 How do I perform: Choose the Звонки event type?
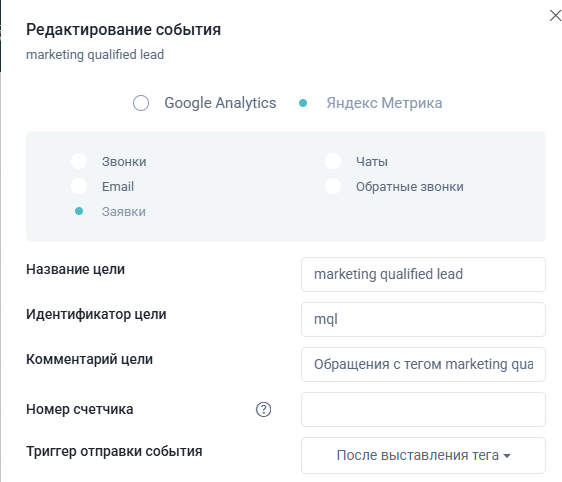click(x=79, y=161)
